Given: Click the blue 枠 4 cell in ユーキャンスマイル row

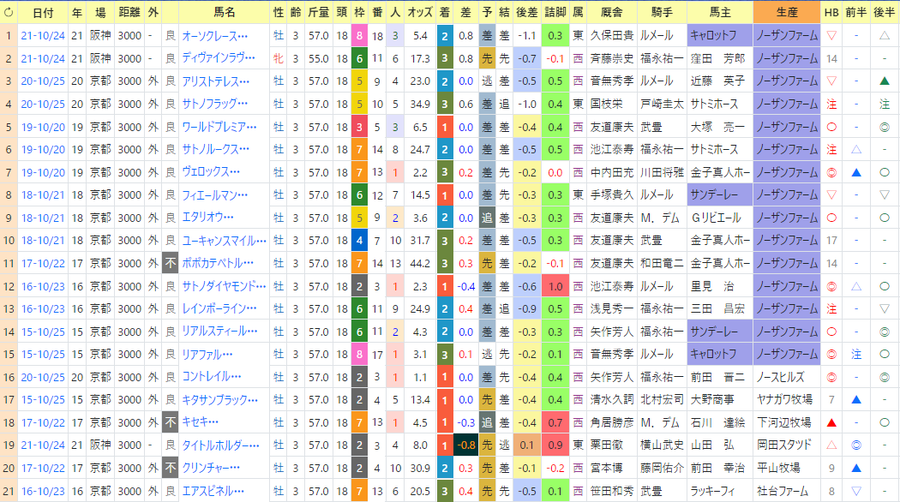Looking at the screenshot, I should tap(359, 240).
